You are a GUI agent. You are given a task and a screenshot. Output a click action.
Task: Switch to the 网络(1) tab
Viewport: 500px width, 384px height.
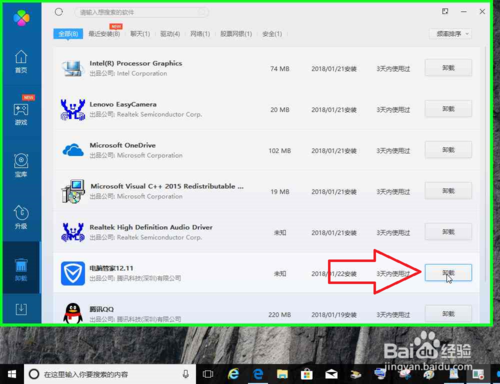point(200,34)
